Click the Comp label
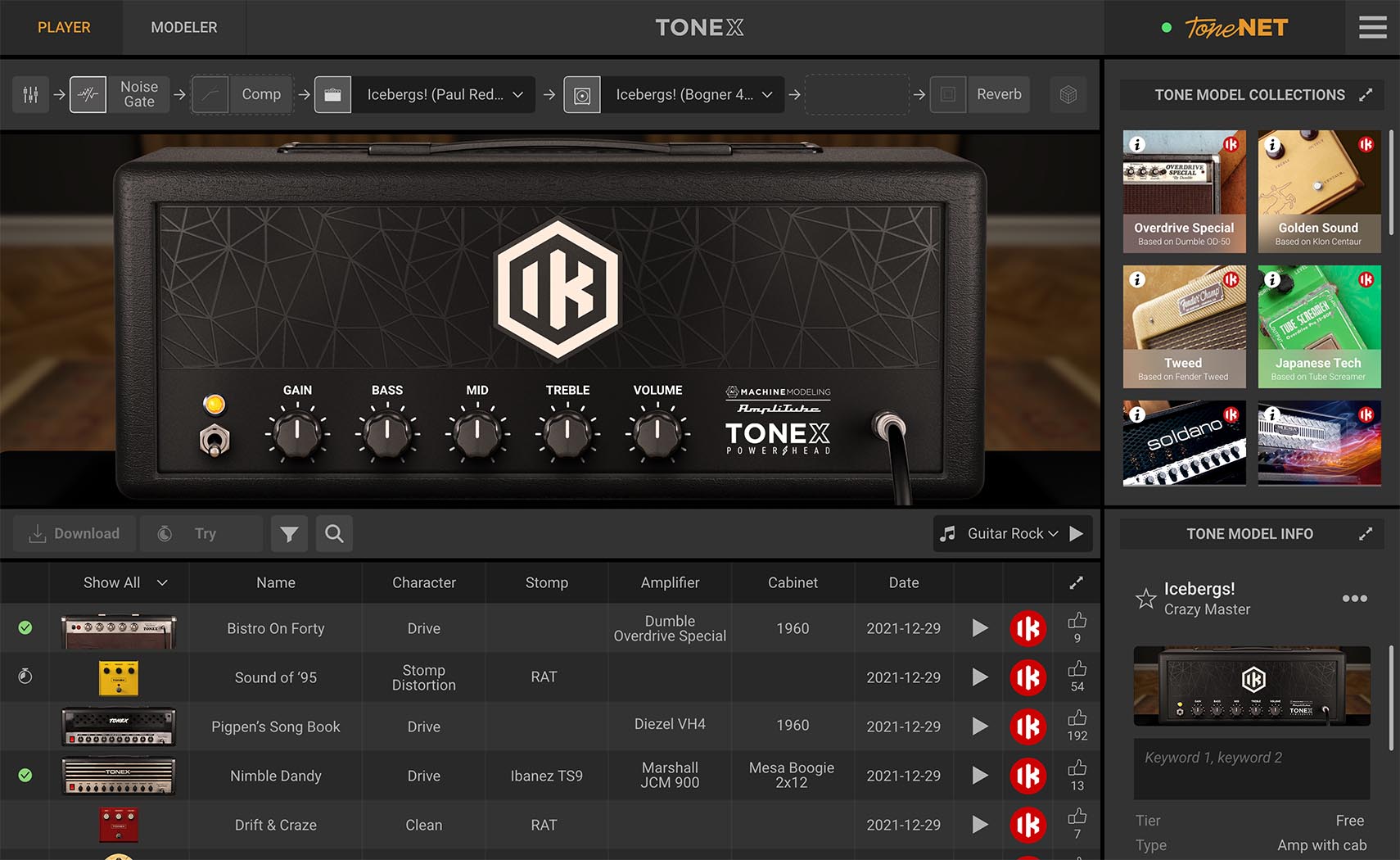Image resolution: width=1400 pixels, height=860 pixels. [261, 95]
